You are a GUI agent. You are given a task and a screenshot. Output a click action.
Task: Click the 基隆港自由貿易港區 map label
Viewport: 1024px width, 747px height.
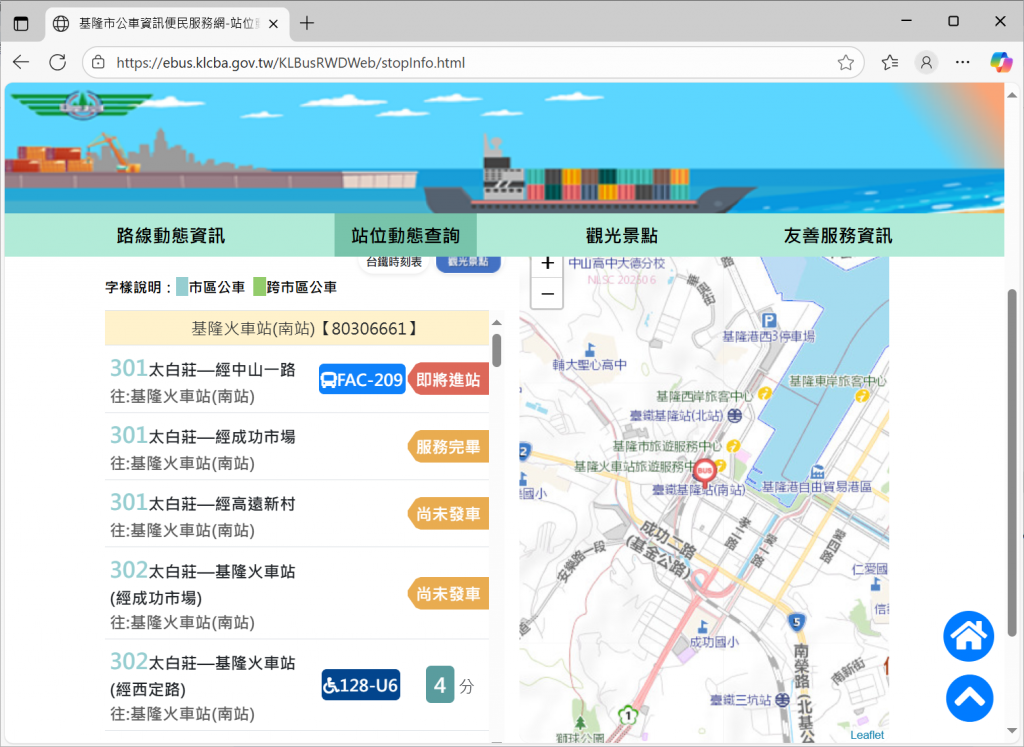pyautogui.click(x=817, y=486)
